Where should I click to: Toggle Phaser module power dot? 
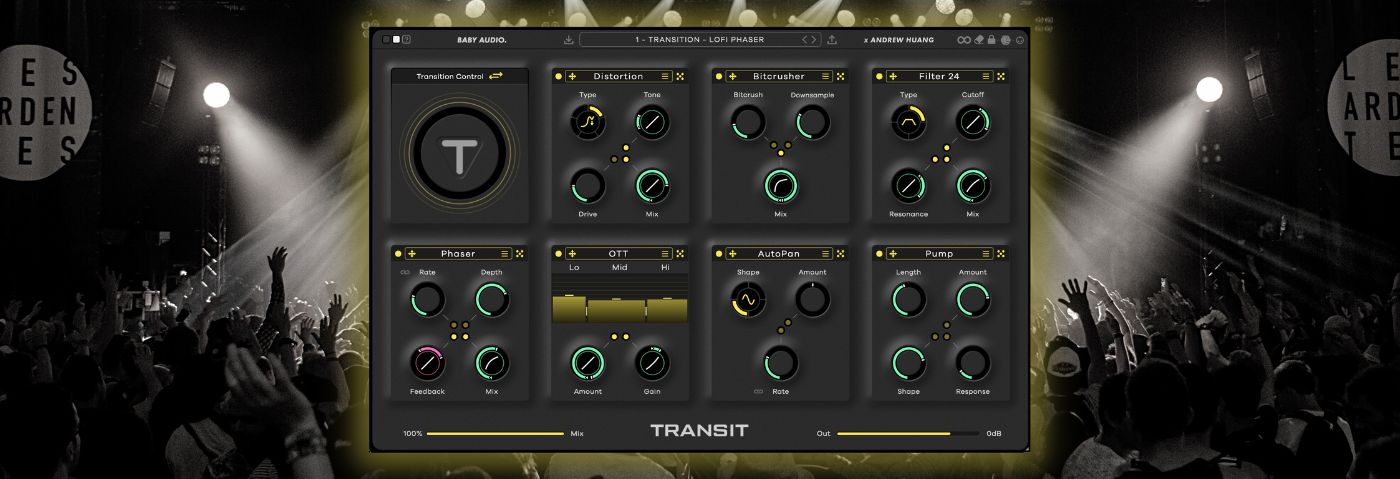tap(398, 254)
